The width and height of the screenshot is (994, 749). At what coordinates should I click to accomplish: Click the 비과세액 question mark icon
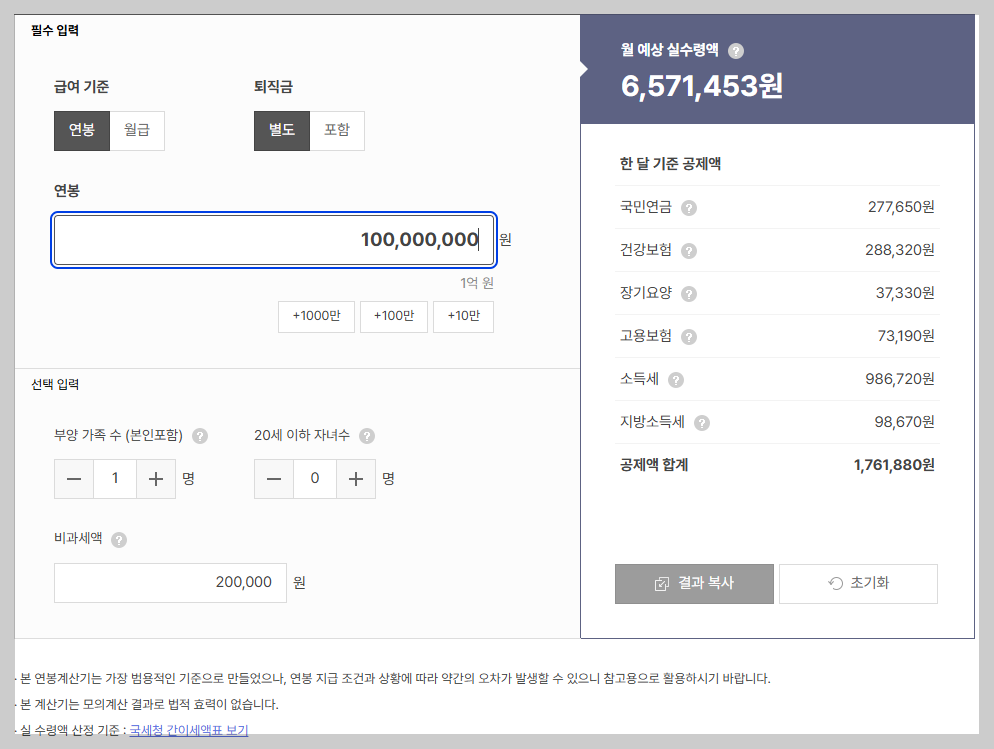pos(121,540)
